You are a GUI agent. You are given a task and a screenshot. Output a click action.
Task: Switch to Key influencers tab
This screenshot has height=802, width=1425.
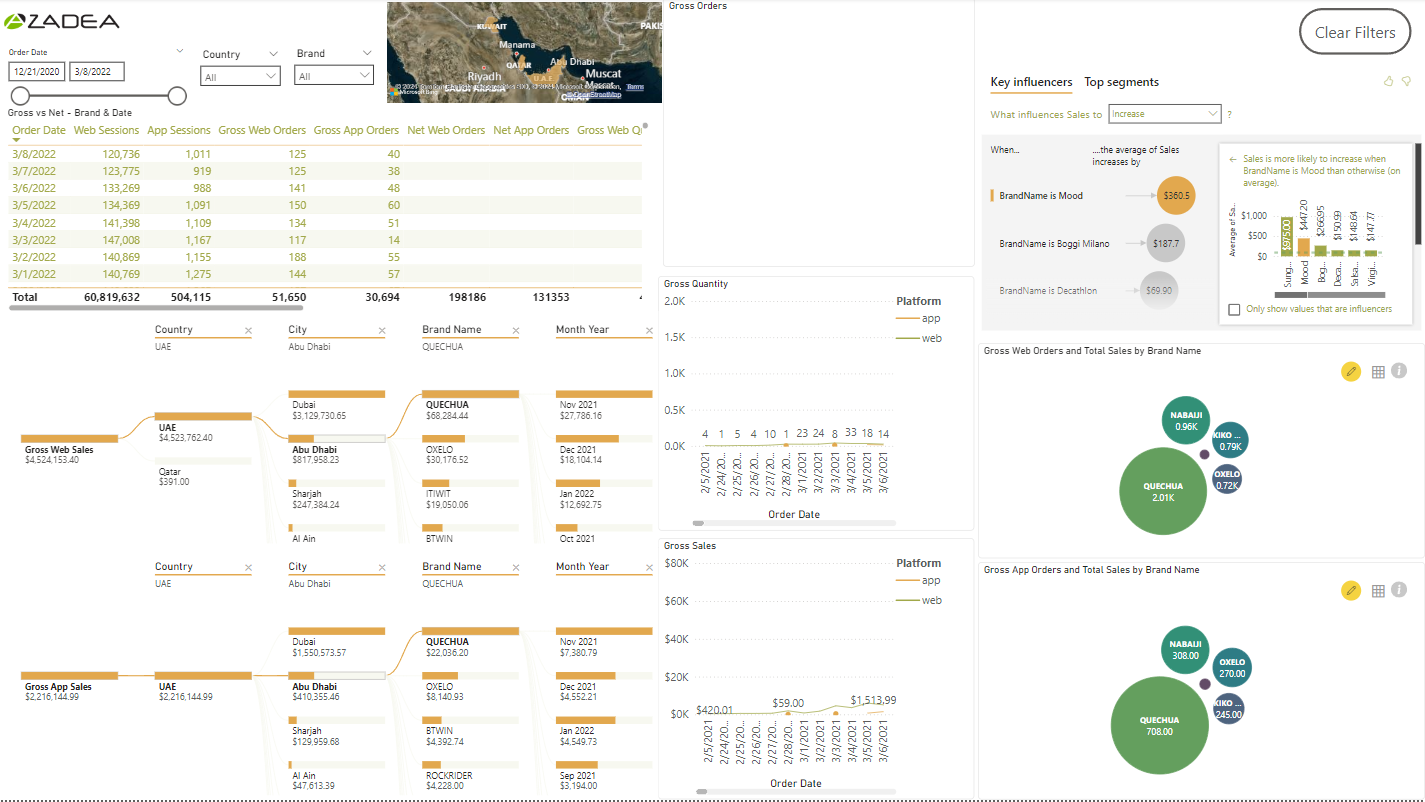pyautogui.click(x=1031, y=83)
